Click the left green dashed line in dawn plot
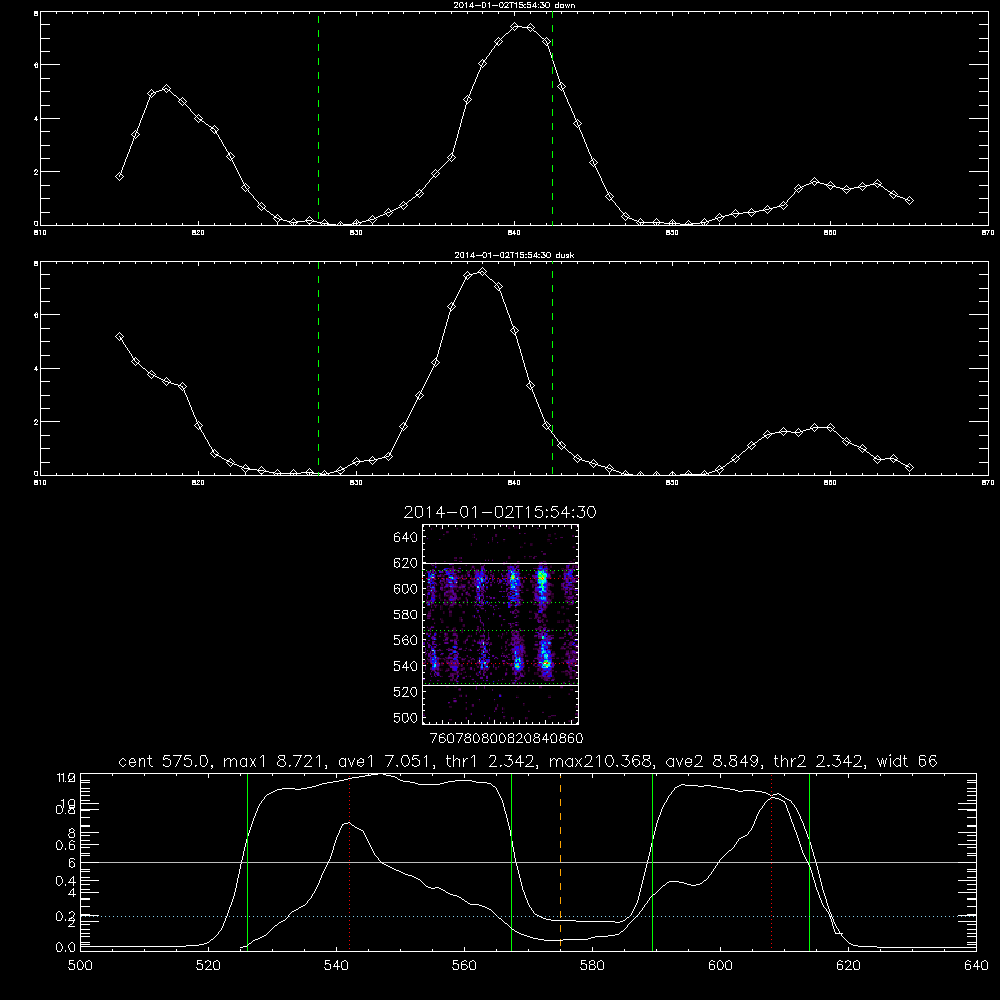Viewport: 1000px width, 1000px height. (318, 118)
